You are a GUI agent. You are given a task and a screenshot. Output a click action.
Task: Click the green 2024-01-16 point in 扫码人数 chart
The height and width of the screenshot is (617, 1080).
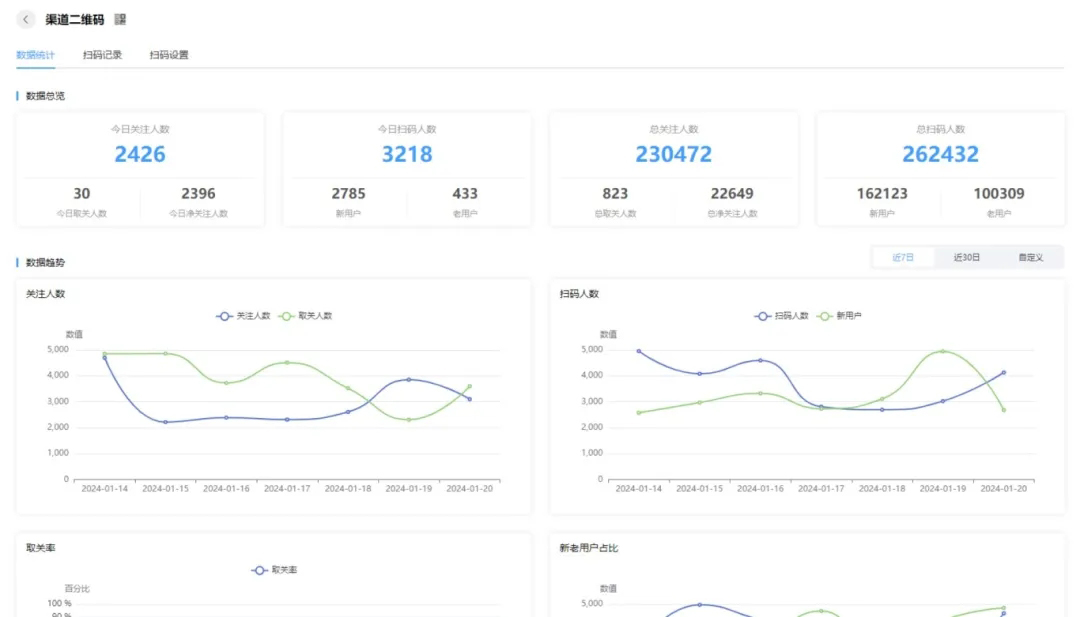[760, 393]
